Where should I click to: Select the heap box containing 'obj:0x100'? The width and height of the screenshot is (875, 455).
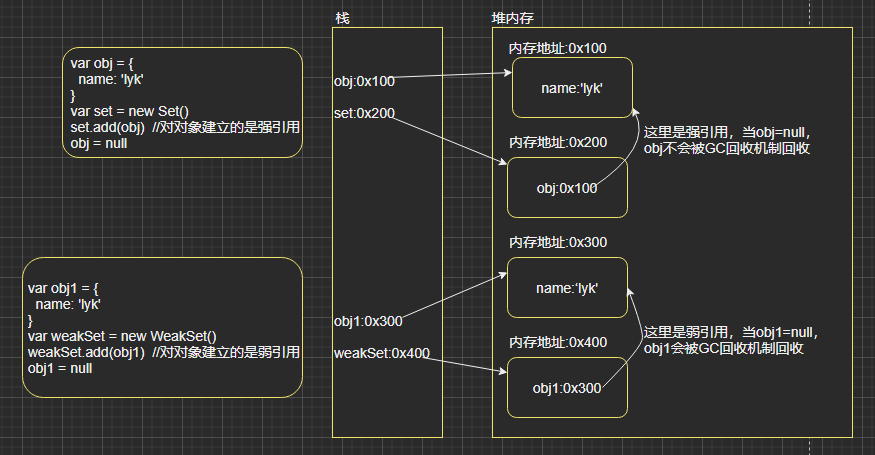coord(567,188)
